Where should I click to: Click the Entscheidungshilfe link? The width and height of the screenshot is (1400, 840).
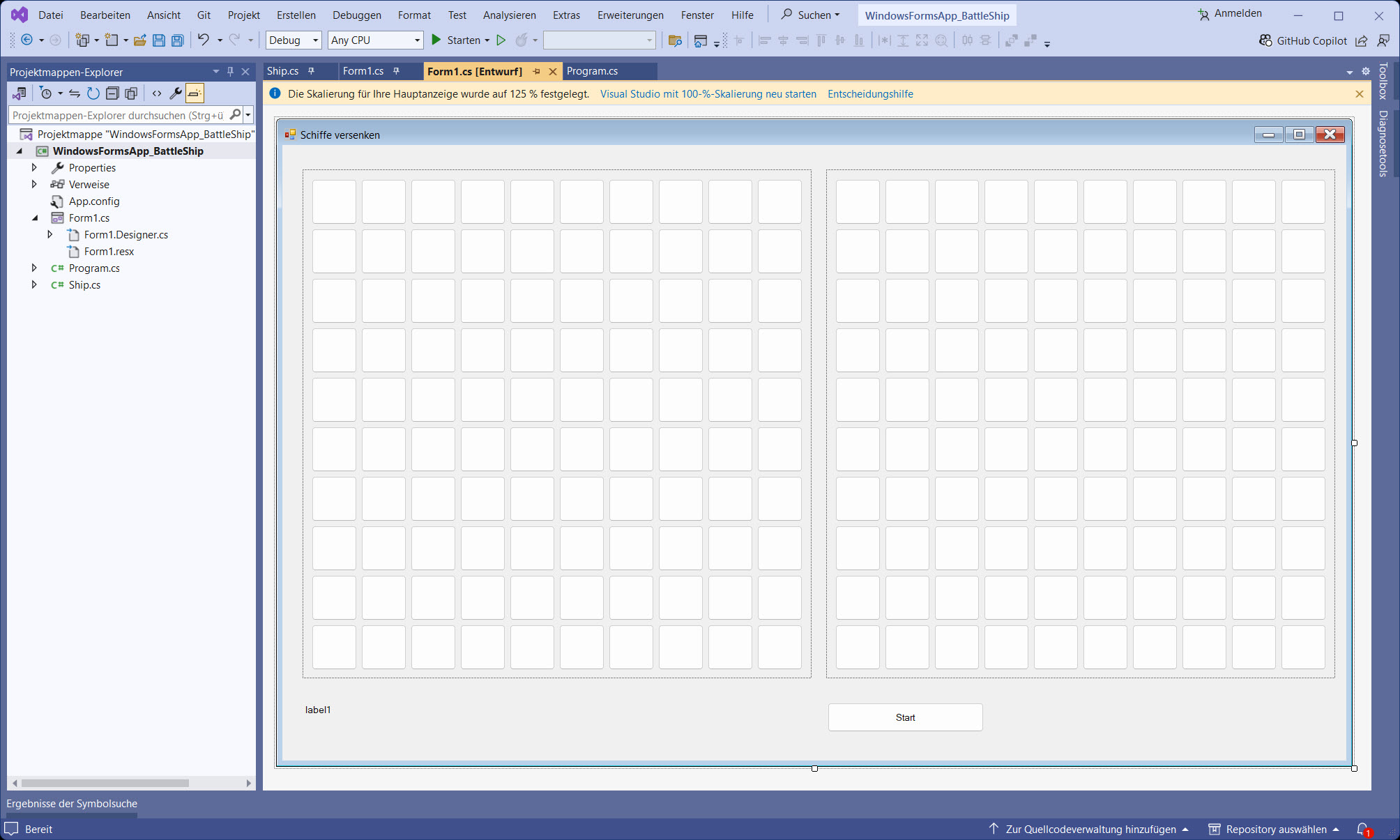(870, 93)
